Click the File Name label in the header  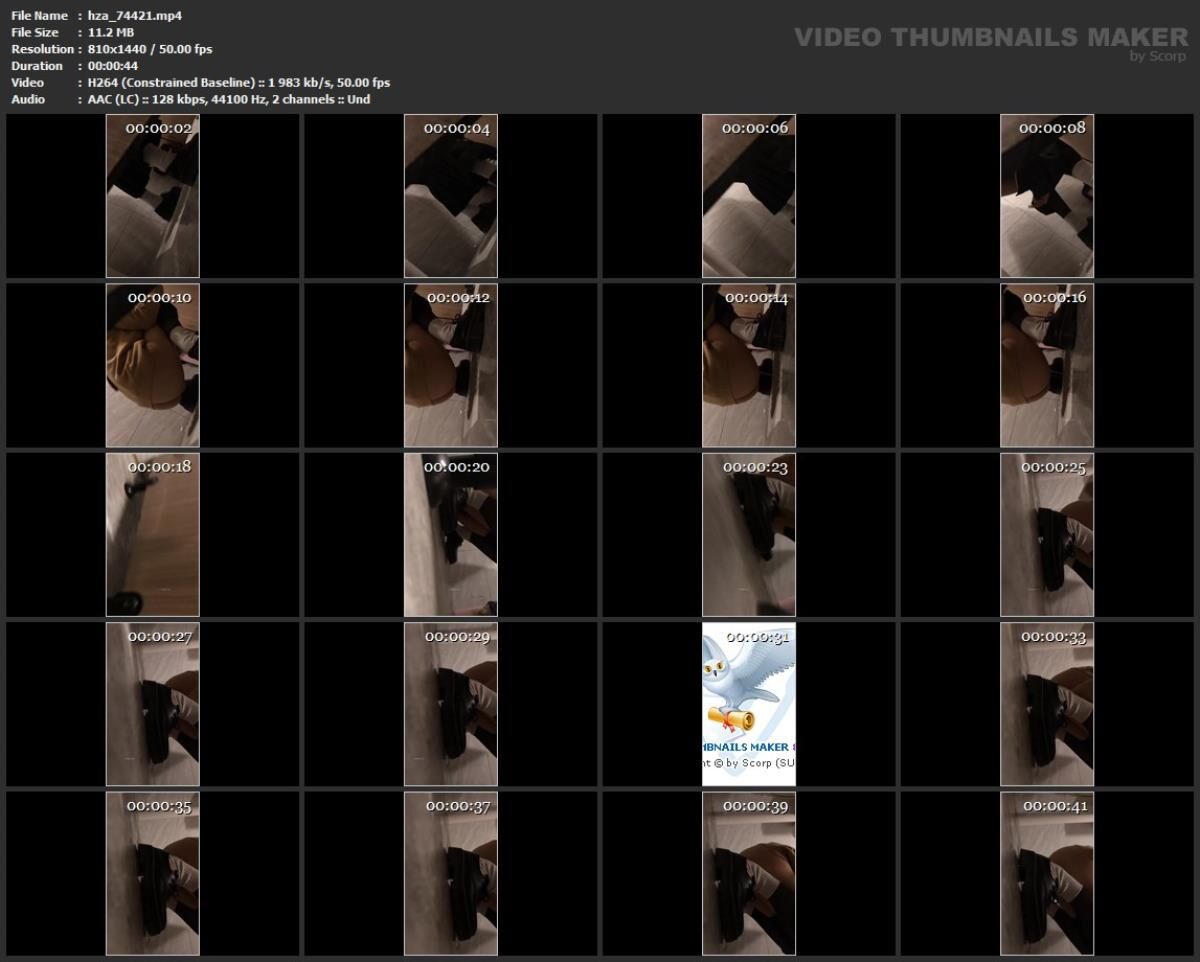(38, 15)
